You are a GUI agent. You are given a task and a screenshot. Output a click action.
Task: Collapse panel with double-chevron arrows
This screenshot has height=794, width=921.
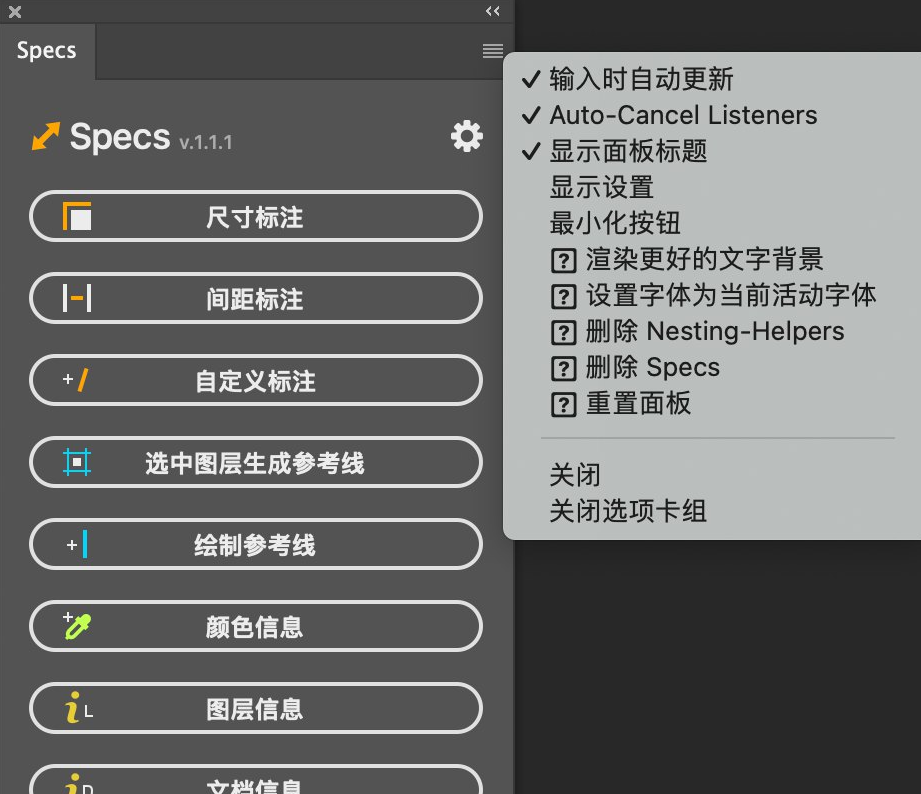pos(493,11)
